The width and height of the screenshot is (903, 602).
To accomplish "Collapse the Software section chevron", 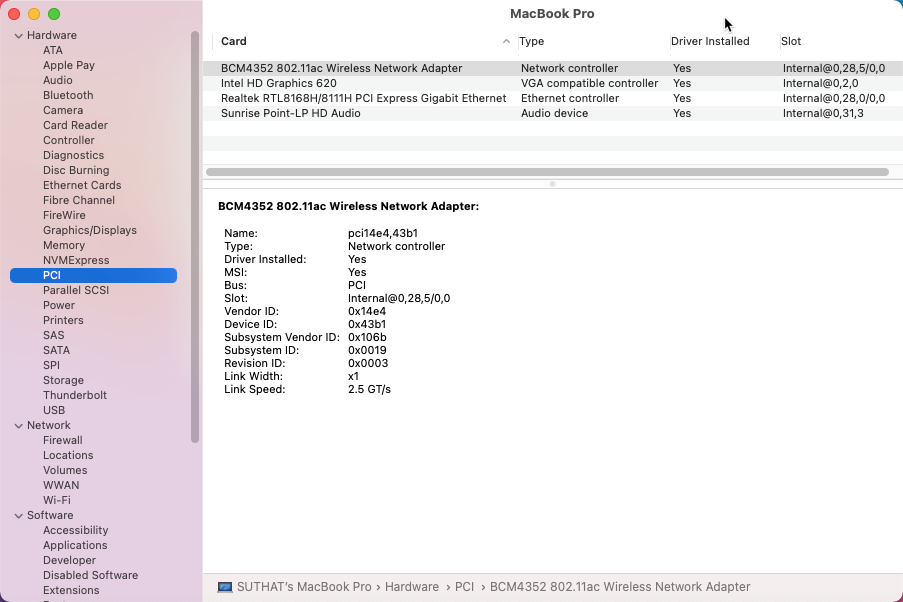I will coord(19,516).
